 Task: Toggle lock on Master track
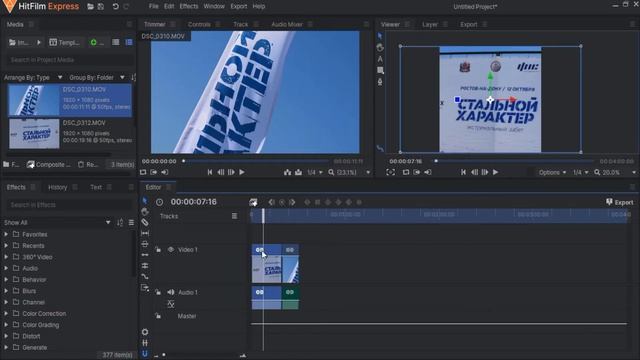pos(158,316)
